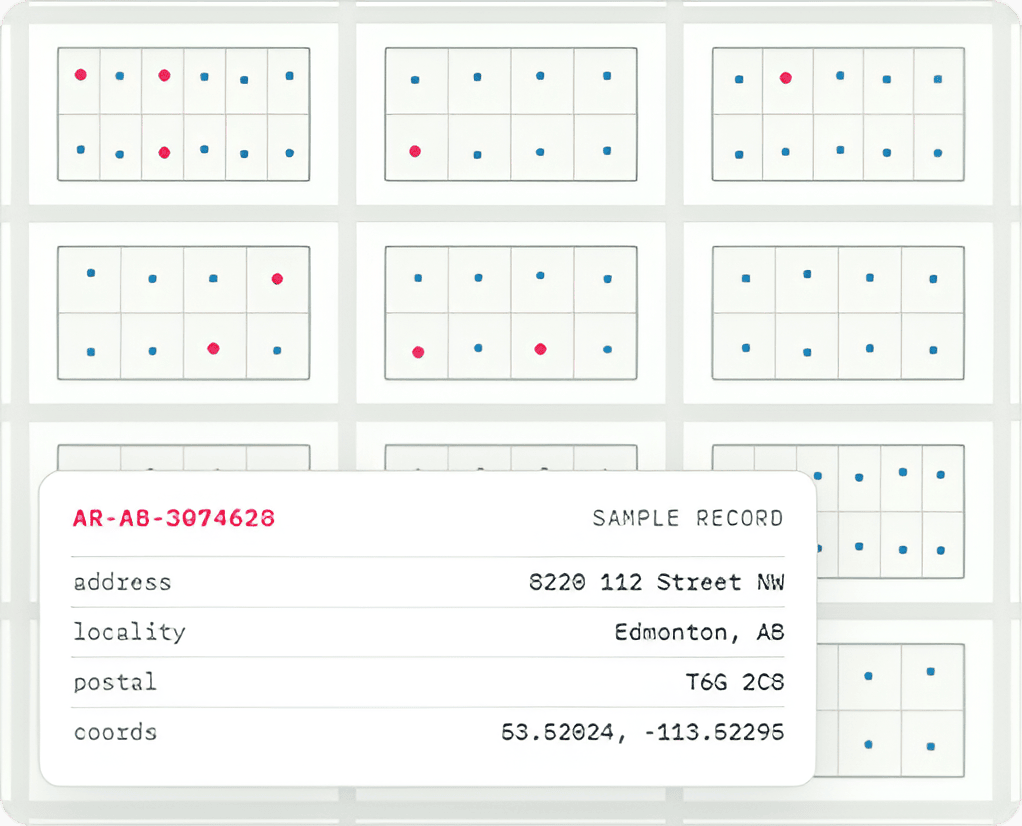1022x826 pixels.
Task: Click the locality row label
Action: point(129,632)
